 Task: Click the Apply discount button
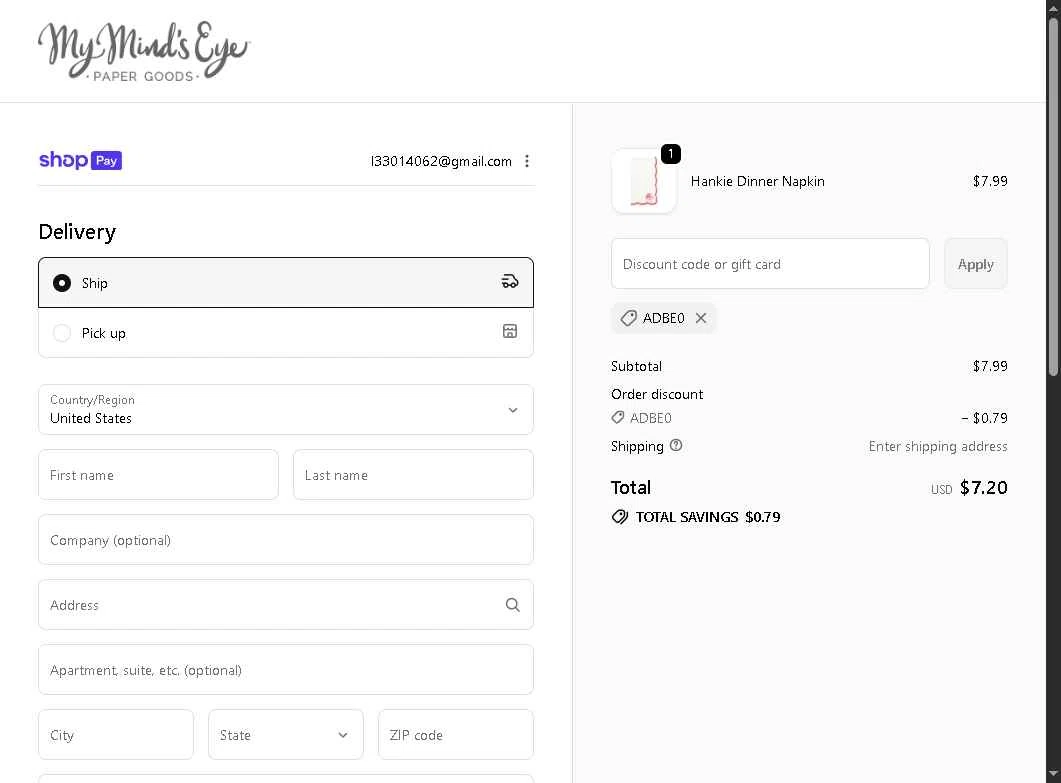click(975, 263)
